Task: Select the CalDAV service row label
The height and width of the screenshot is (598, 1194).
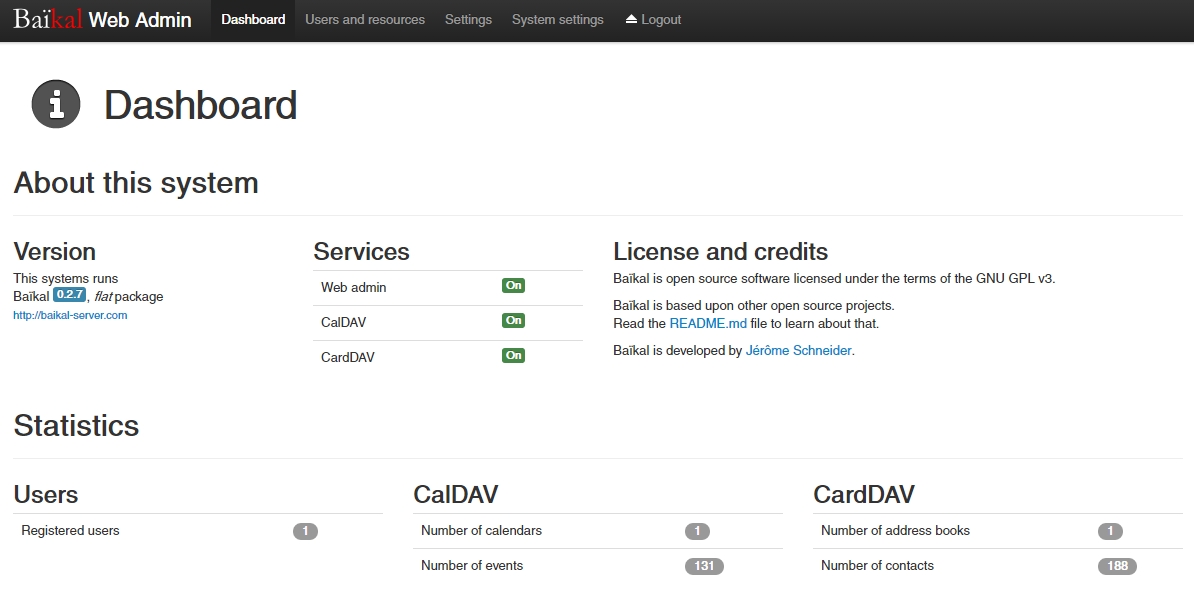Action: pos(343,323)
